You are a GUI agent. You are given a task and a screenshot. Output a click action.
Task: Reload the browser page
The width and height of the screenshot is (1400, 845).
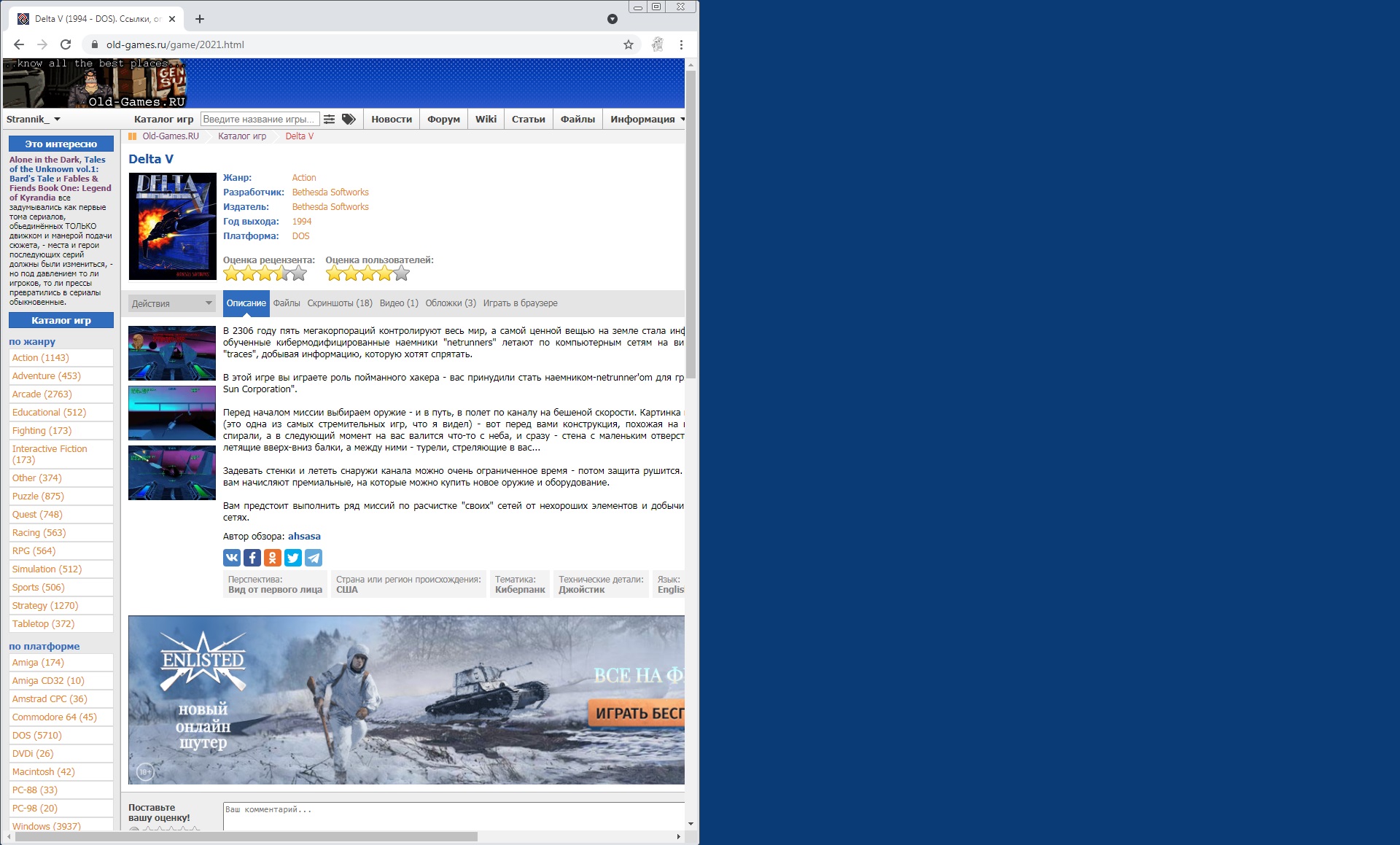pyautogui.click(x=66, y=44)
